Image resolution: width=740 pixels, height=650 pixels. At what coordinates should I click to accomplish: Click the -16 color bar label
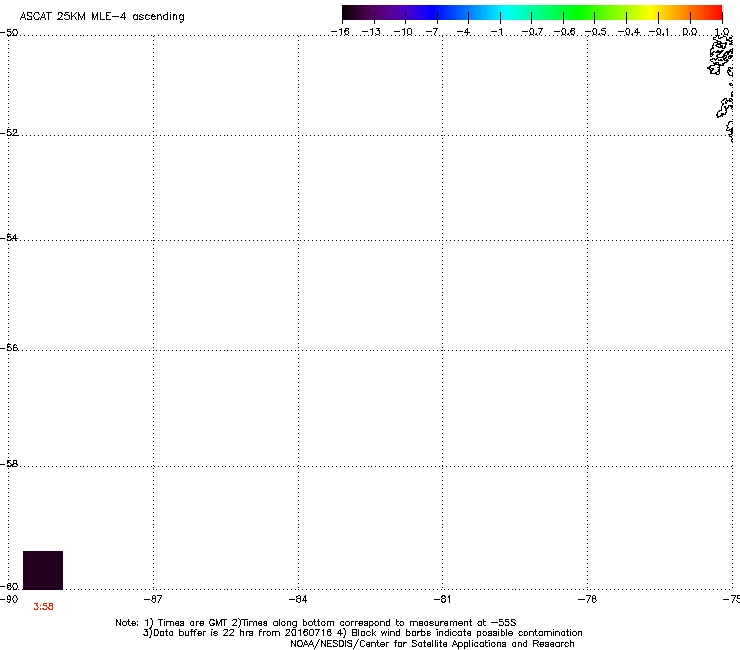(340, 32)
